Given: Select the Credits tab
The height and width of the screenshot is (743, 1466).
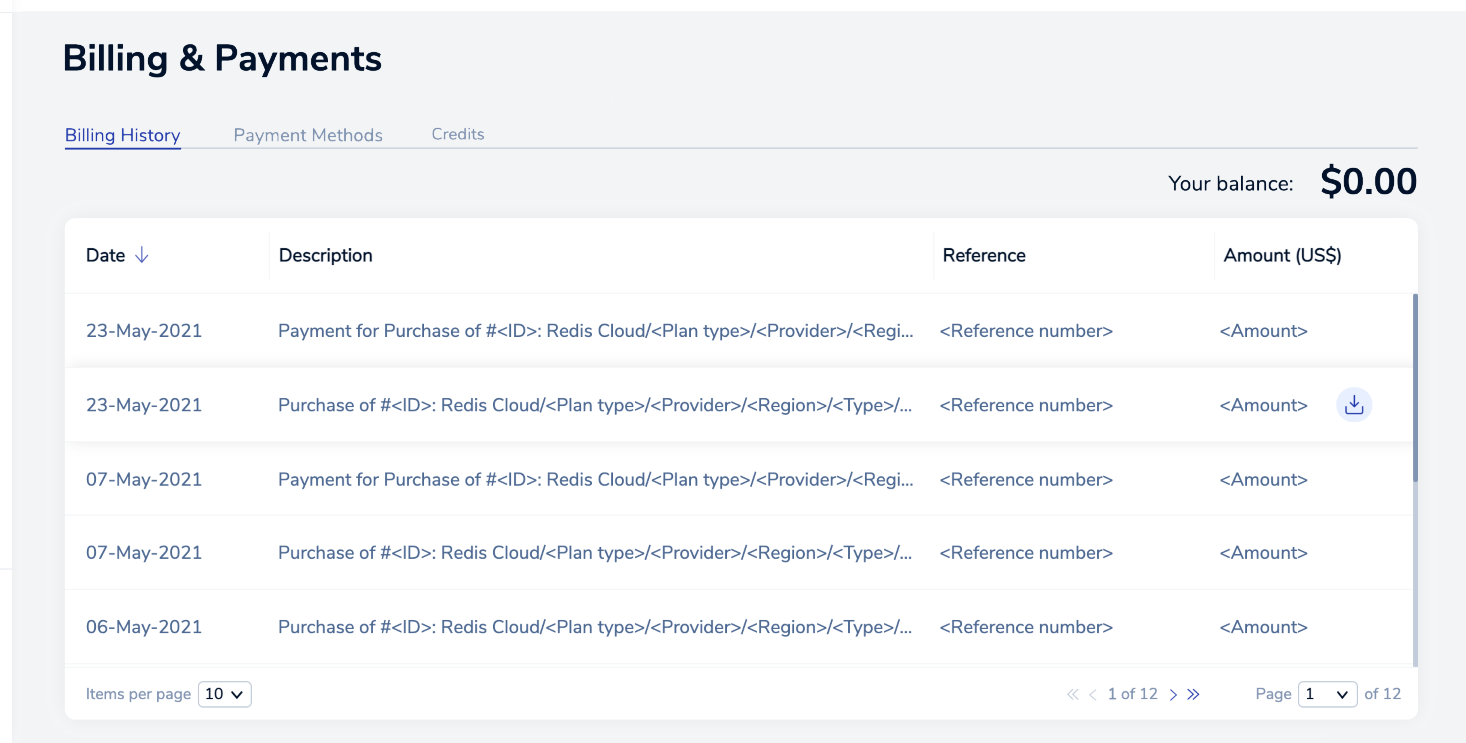Looking at the screenshot, I should 458,134.
